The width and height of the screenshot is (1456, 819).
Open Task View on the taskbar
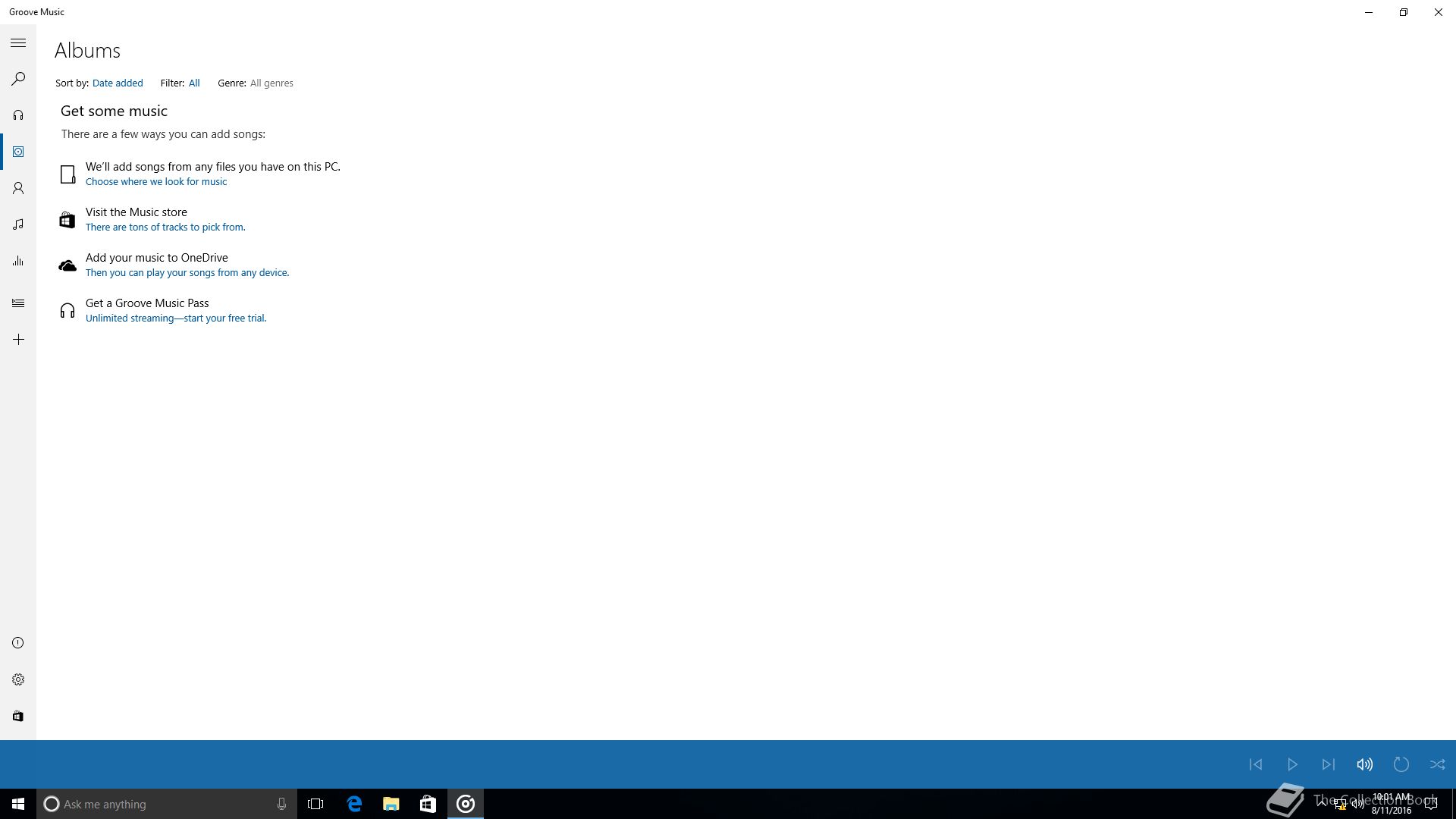(315, 804)
